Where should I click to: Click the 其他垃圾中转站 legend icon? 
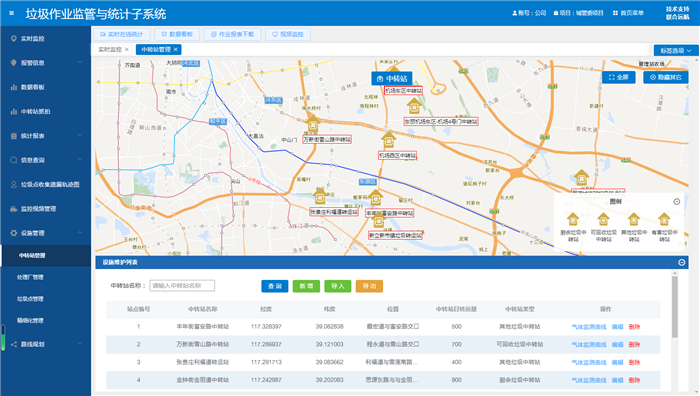633,220
